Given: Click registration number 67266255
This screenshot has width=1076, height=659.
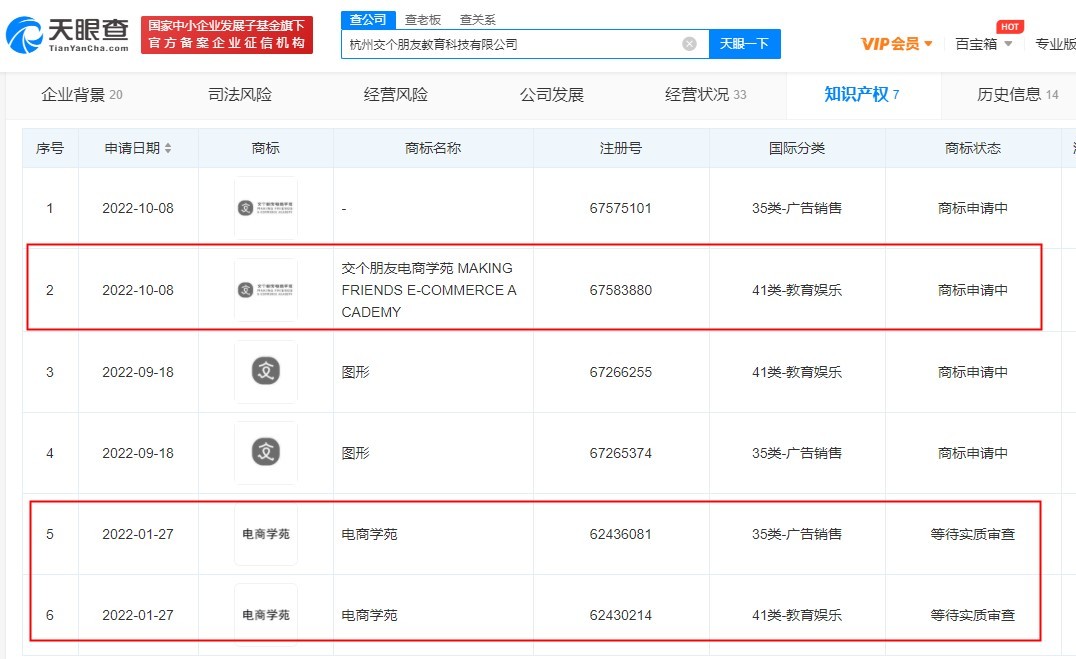Looking at the screenshot, I should [x=620, y=372].
